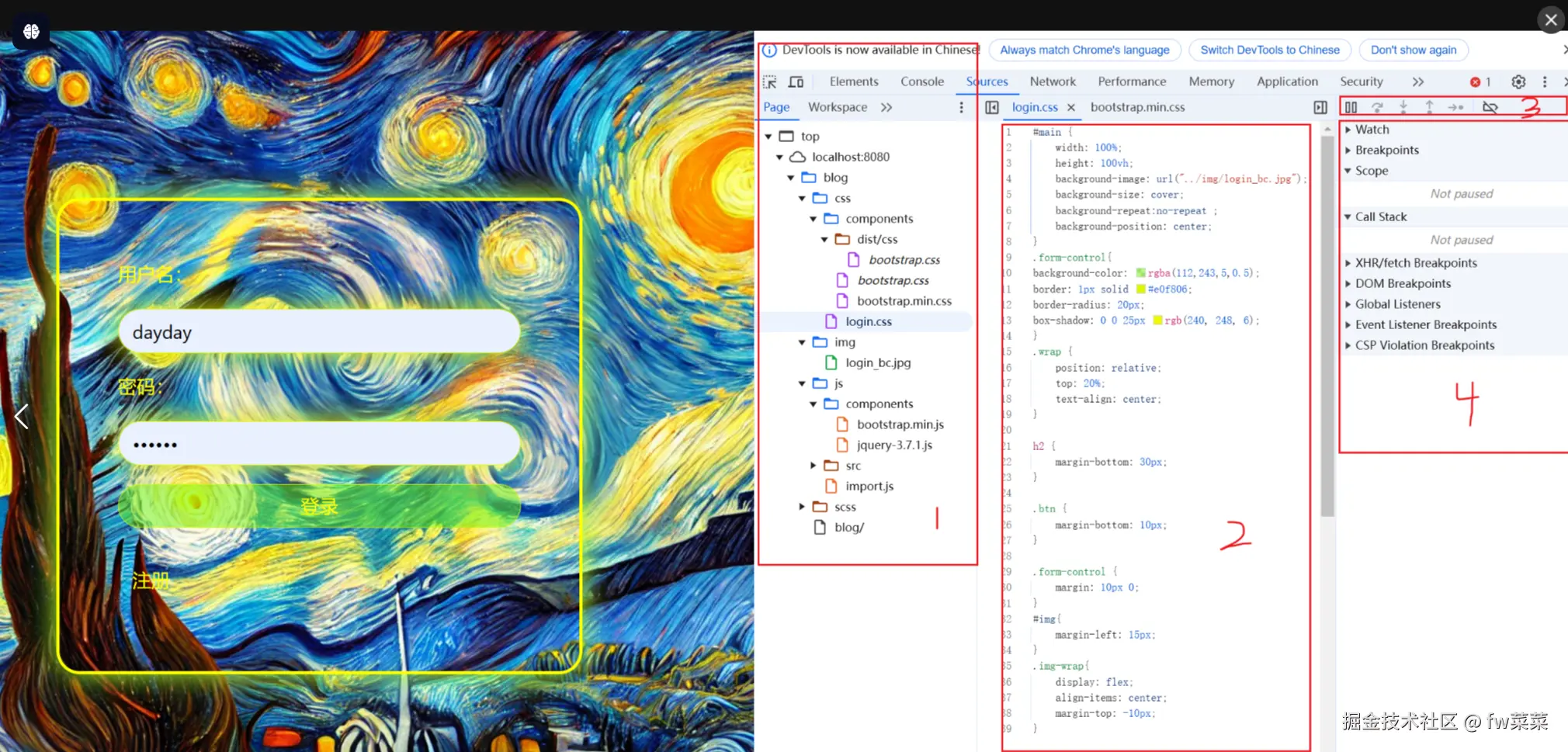Image resolution: width=1568 pixels, height=752 pixels.
Task: Expand the scss folder
Action: coord(802,507)
